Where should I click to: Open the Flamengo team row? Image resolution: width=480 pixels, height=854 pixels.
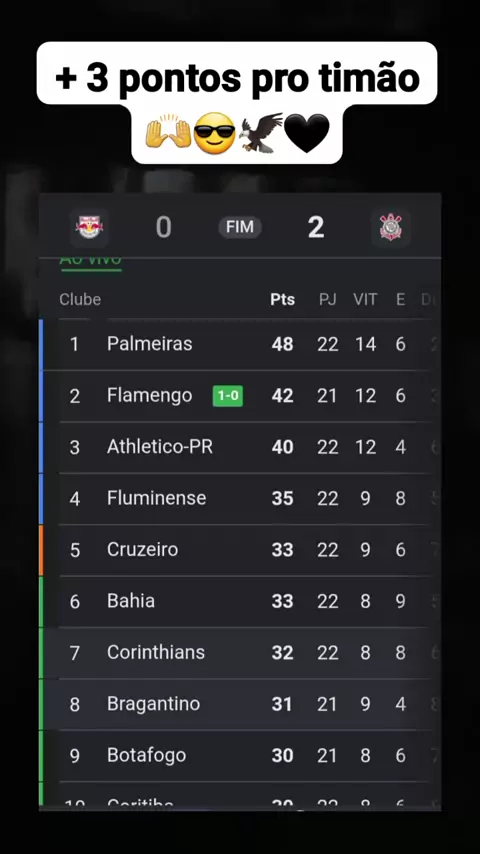pyautogui.click(x=240, y=395)
